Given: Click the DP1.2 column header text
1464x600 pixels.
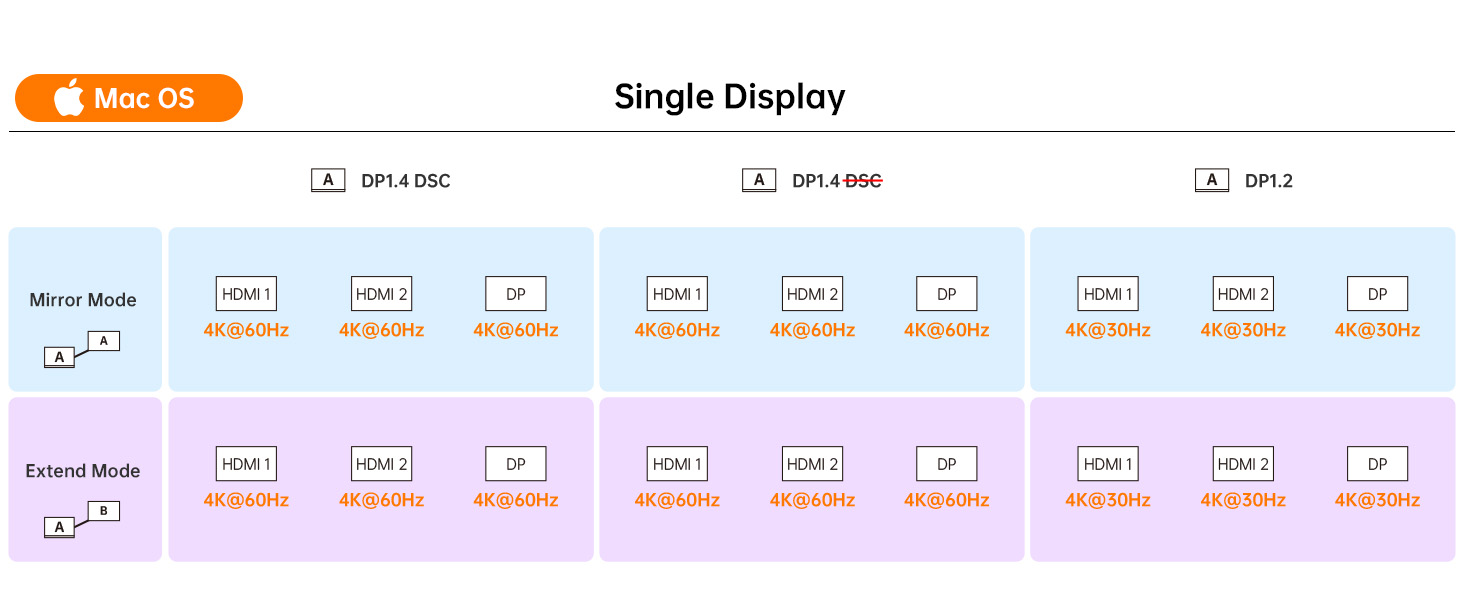Looking at the screenshot, I should 1269,181.
